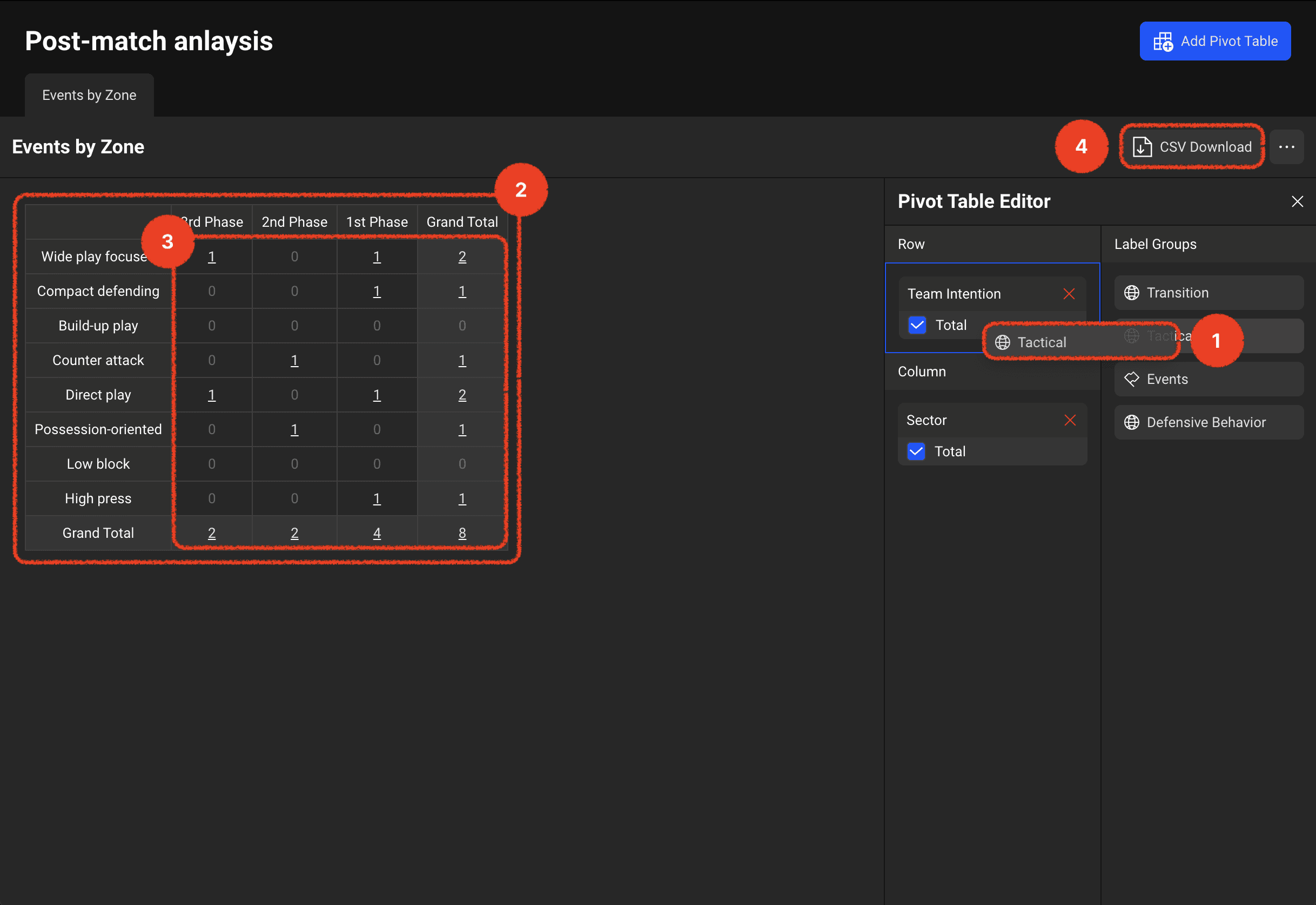
Task: Remove Sector column with red X
Action: pos(1070,420)
